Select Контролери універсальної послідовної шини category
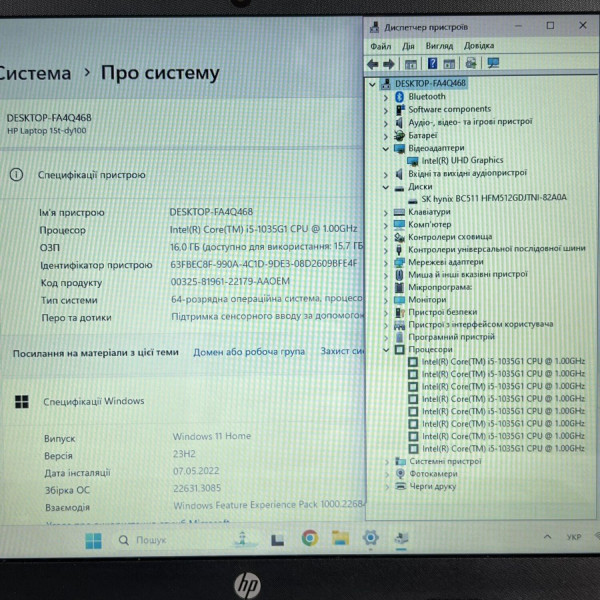 (497, 249)
